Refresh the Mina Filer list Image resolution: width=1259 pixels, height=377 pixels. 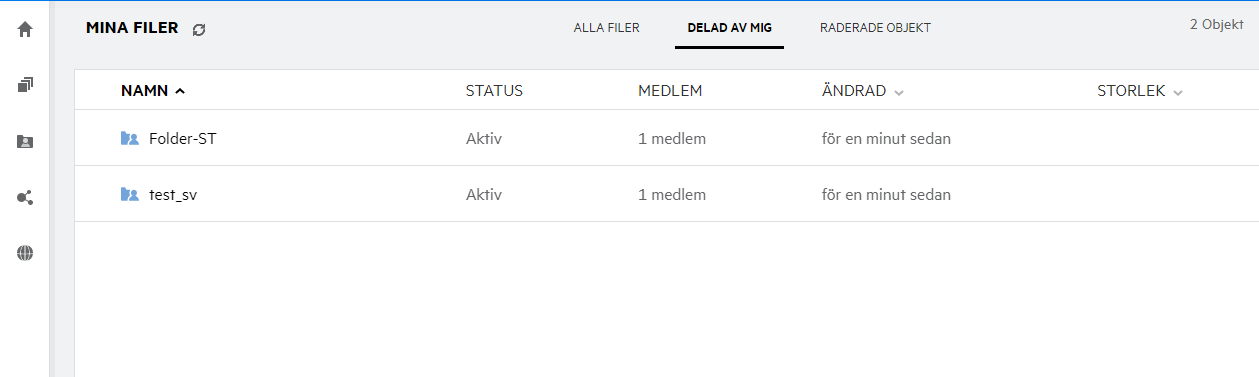pyautogui.click(x=199, y=30)
